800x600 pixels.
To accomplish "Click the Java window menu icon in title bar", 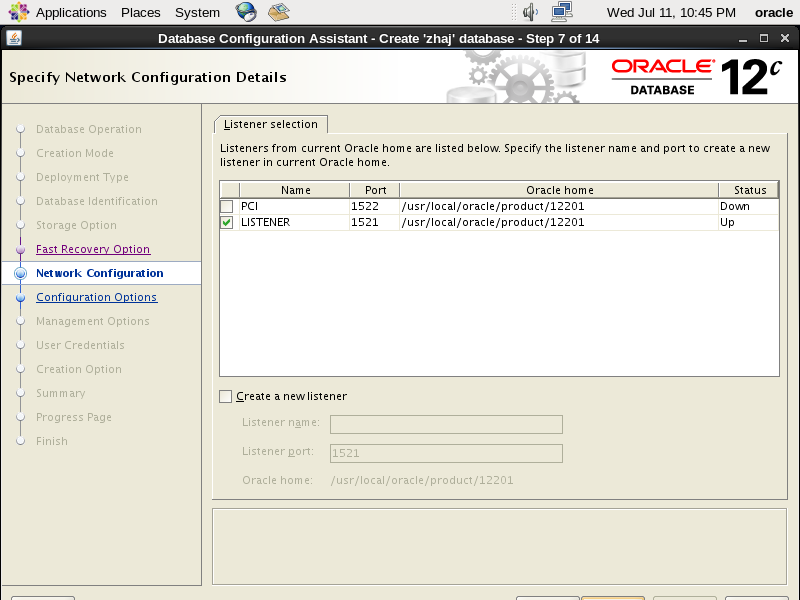I will click(14, 38).
